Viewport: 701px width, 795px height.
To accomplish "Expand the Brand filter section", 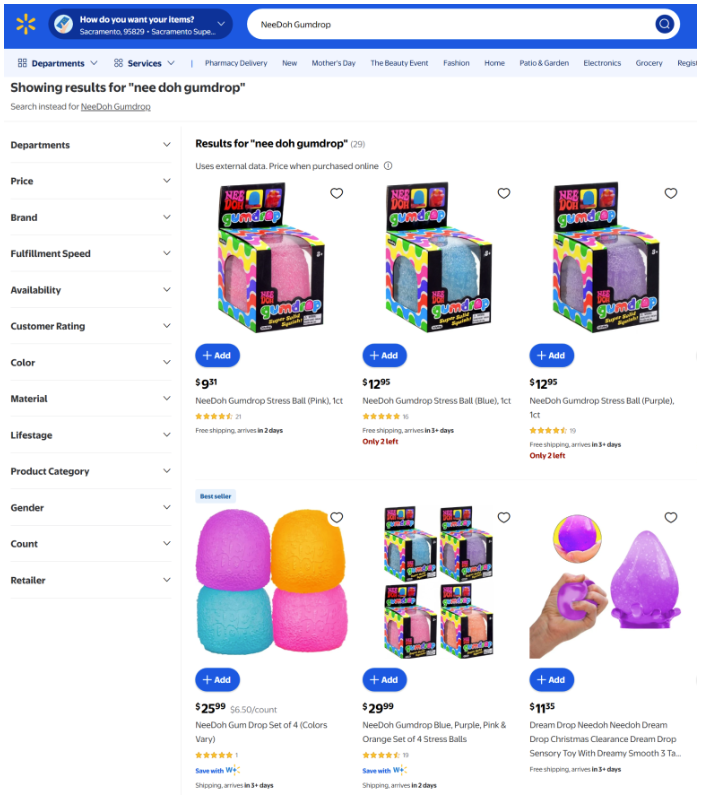I will pyautogui.click(x=91, y=217).
